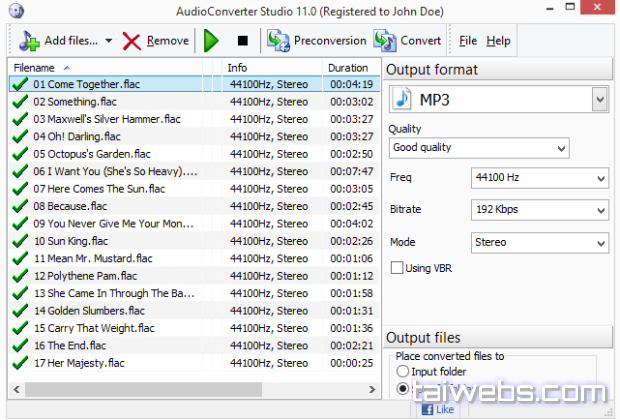620x420 pixels.
Task: Open the Bitrate 192 Kbps dropdown
Action: (x=600, y=211)
